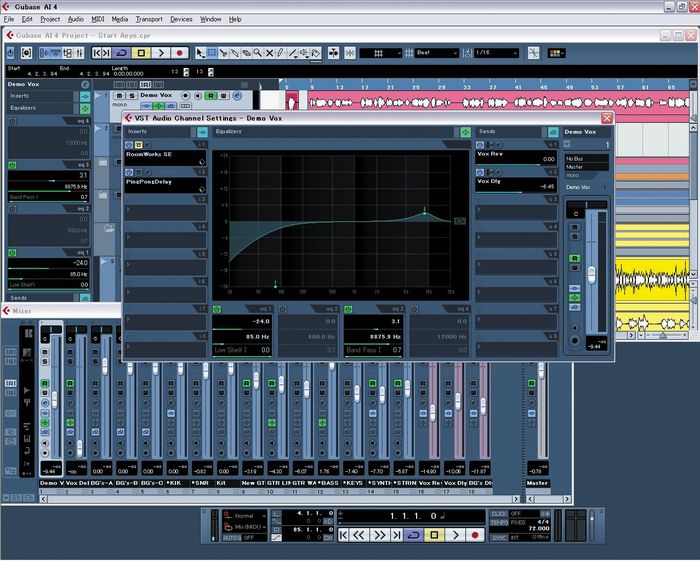Select the Range Selection tool
This screenshot has width=700, height=561.
point(212,53)
